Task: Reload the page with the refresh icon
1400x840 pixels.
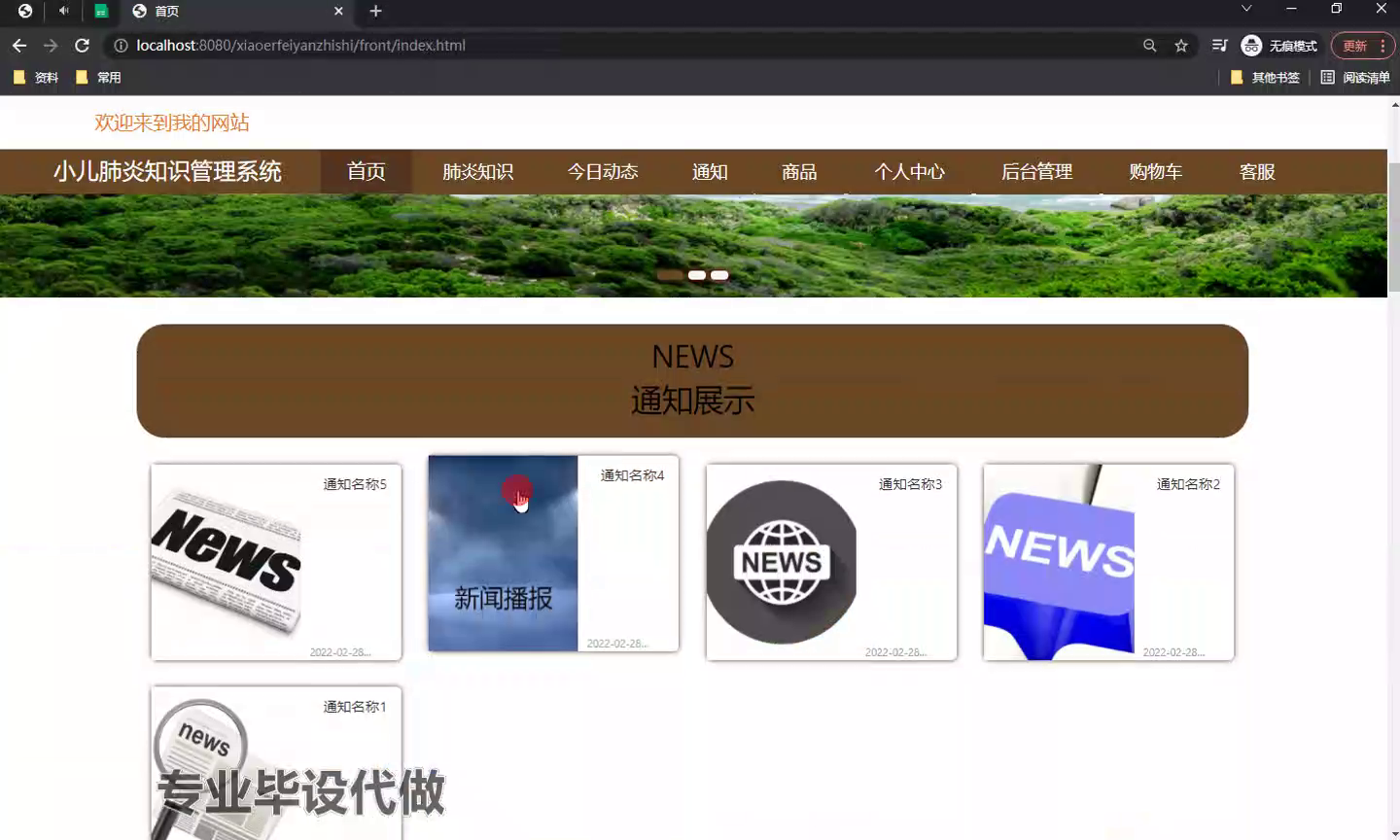Action: click(83, 46)
